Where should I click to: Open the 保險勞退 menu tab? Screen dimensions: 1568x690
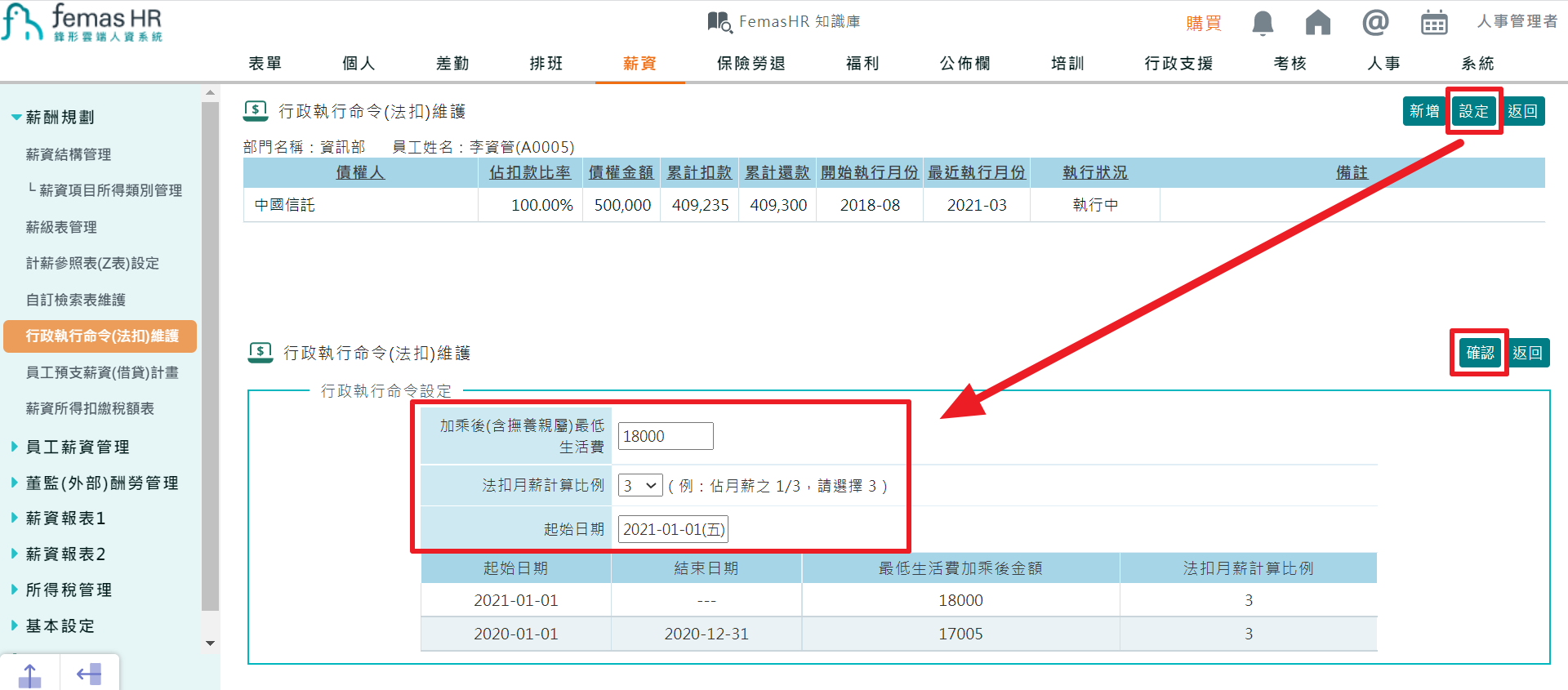pos(751,64)
